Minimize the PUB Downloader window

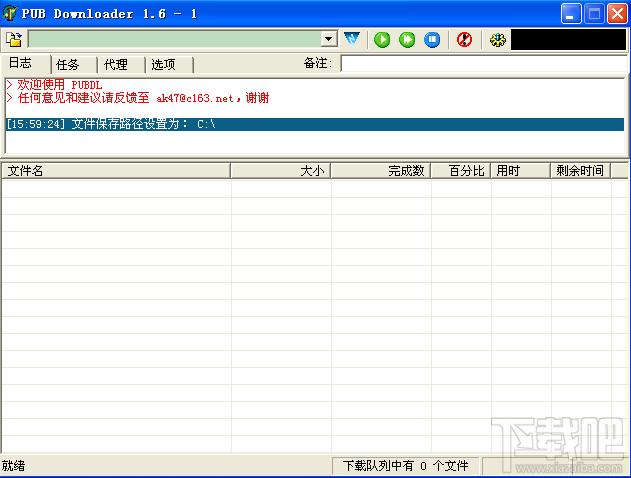[x=571, y=14]
